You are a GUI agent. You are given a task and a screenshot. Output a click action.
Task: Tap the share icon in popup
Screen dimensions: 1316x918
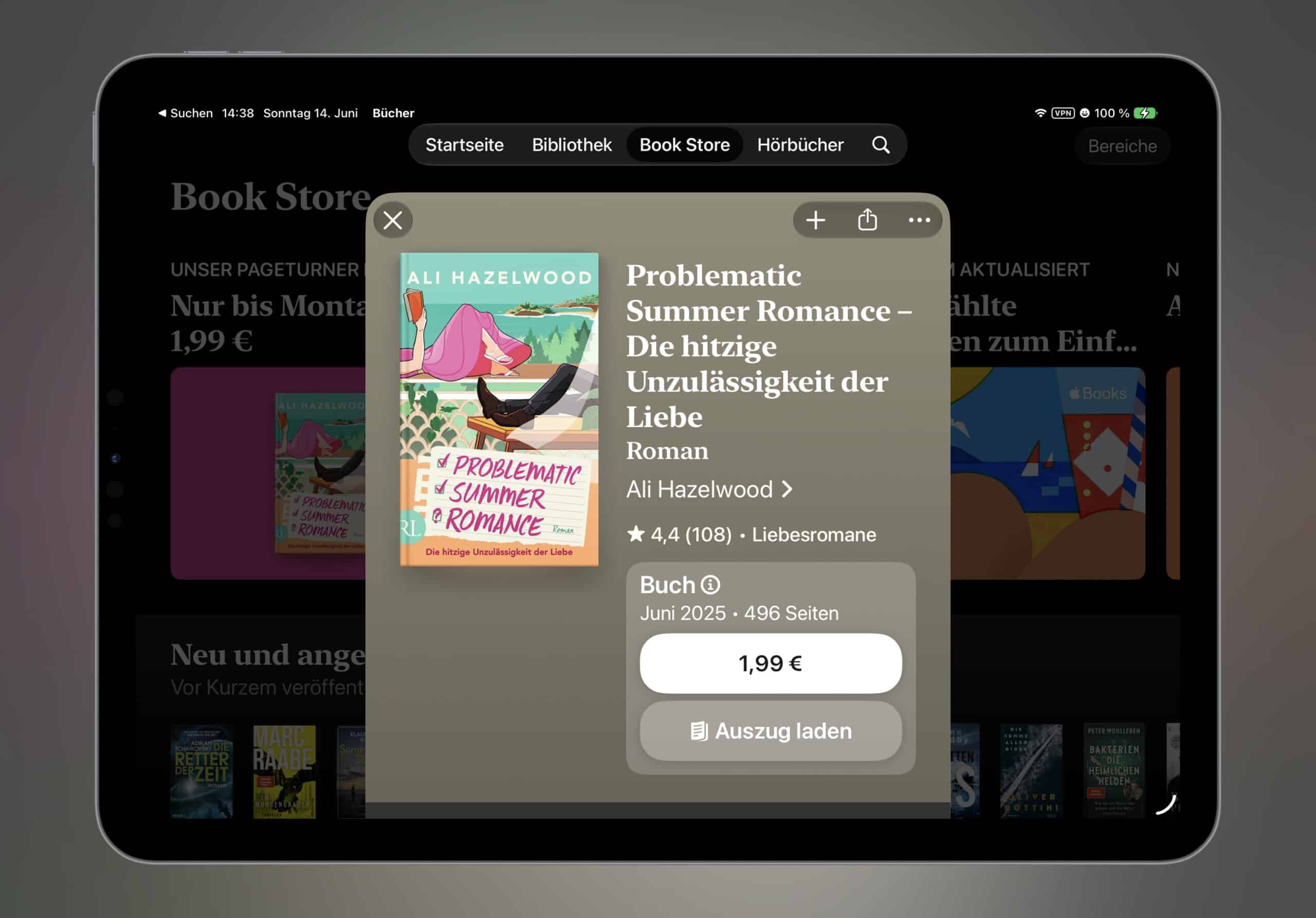tap(867, 220)
